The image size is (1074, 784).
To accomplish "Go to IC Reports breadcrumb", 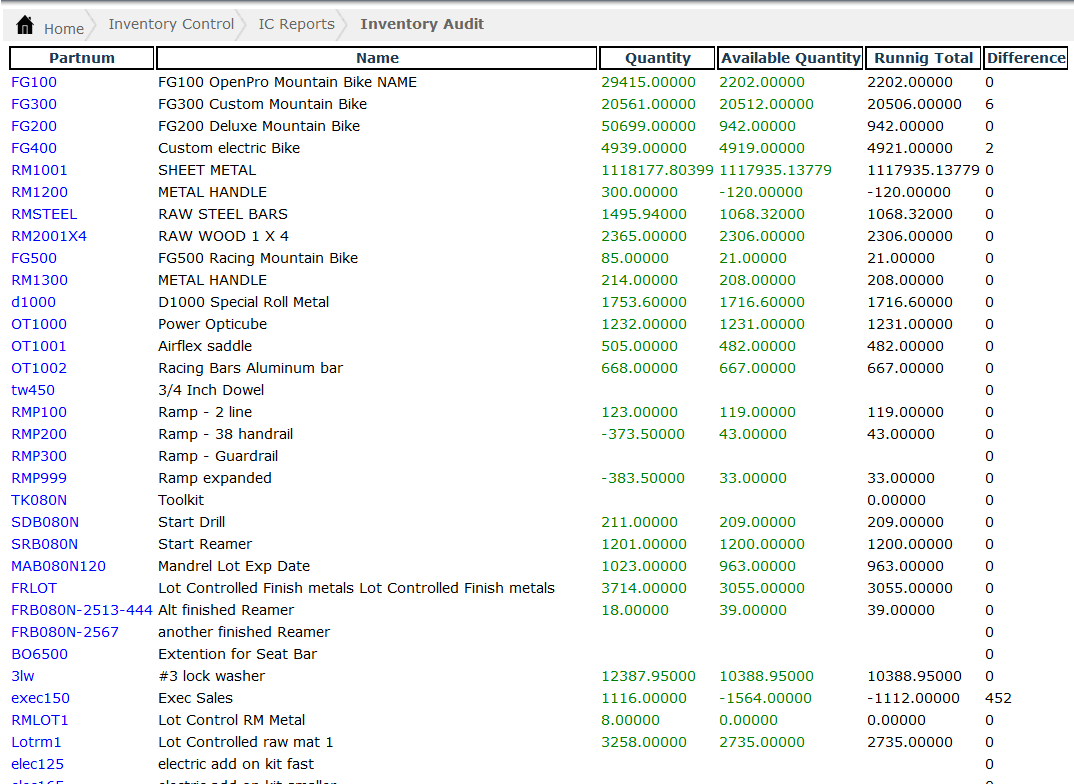I will tap(296, 24).
